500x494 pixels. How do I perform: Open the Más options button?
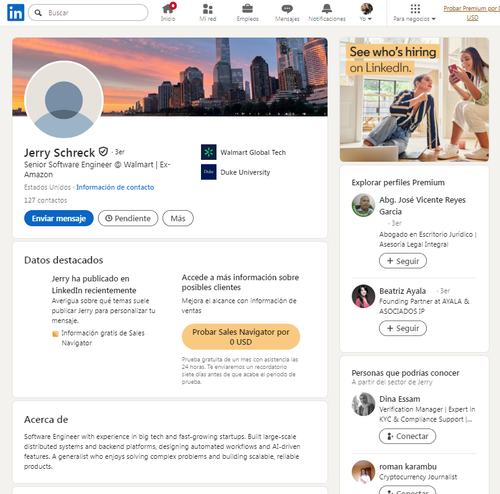click(178, 218)
